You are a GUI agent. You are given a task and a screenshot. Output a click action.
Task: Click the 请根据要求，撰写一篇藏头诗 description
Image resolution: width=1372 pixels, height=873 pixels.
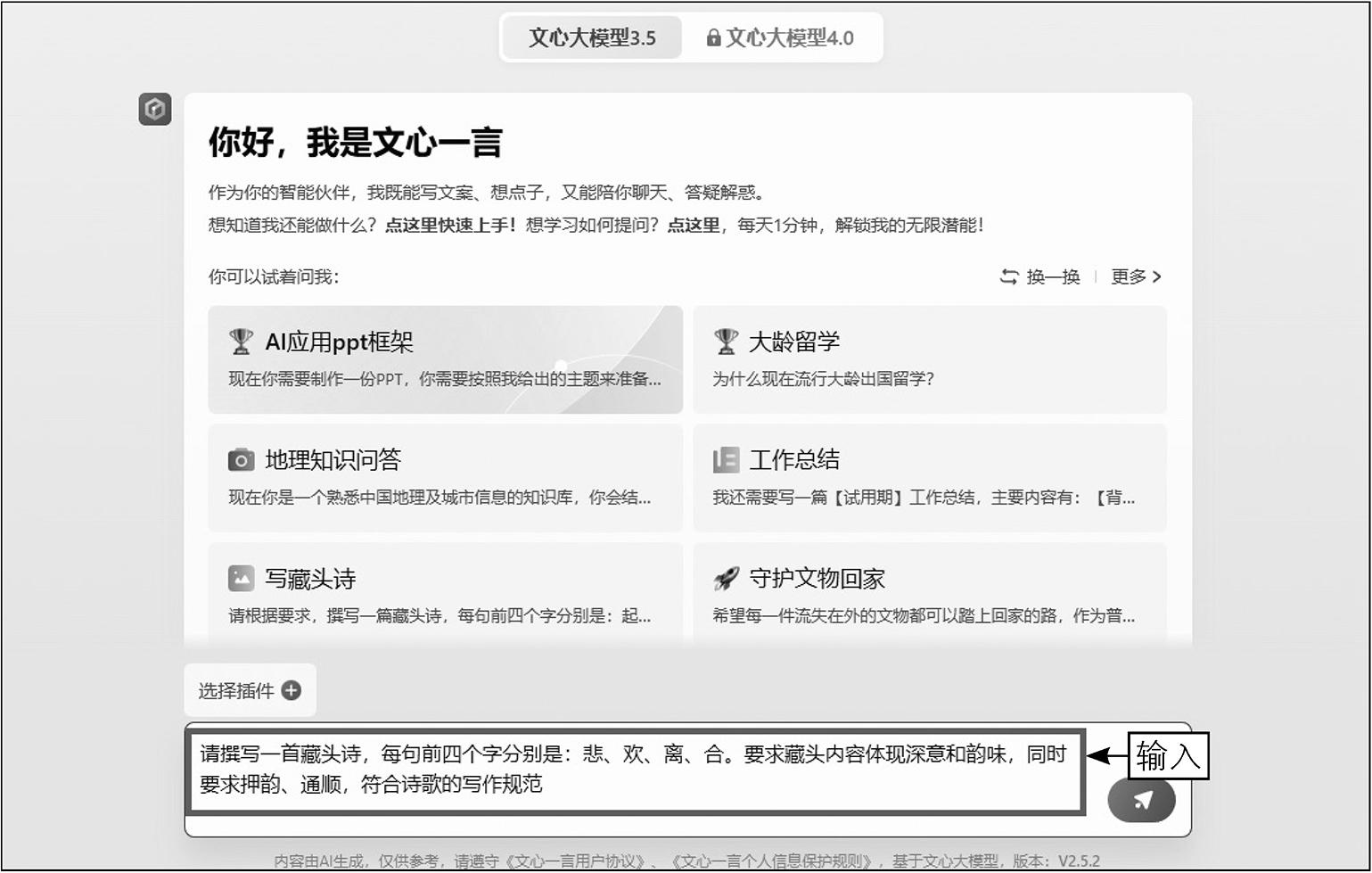pos(440,615)
